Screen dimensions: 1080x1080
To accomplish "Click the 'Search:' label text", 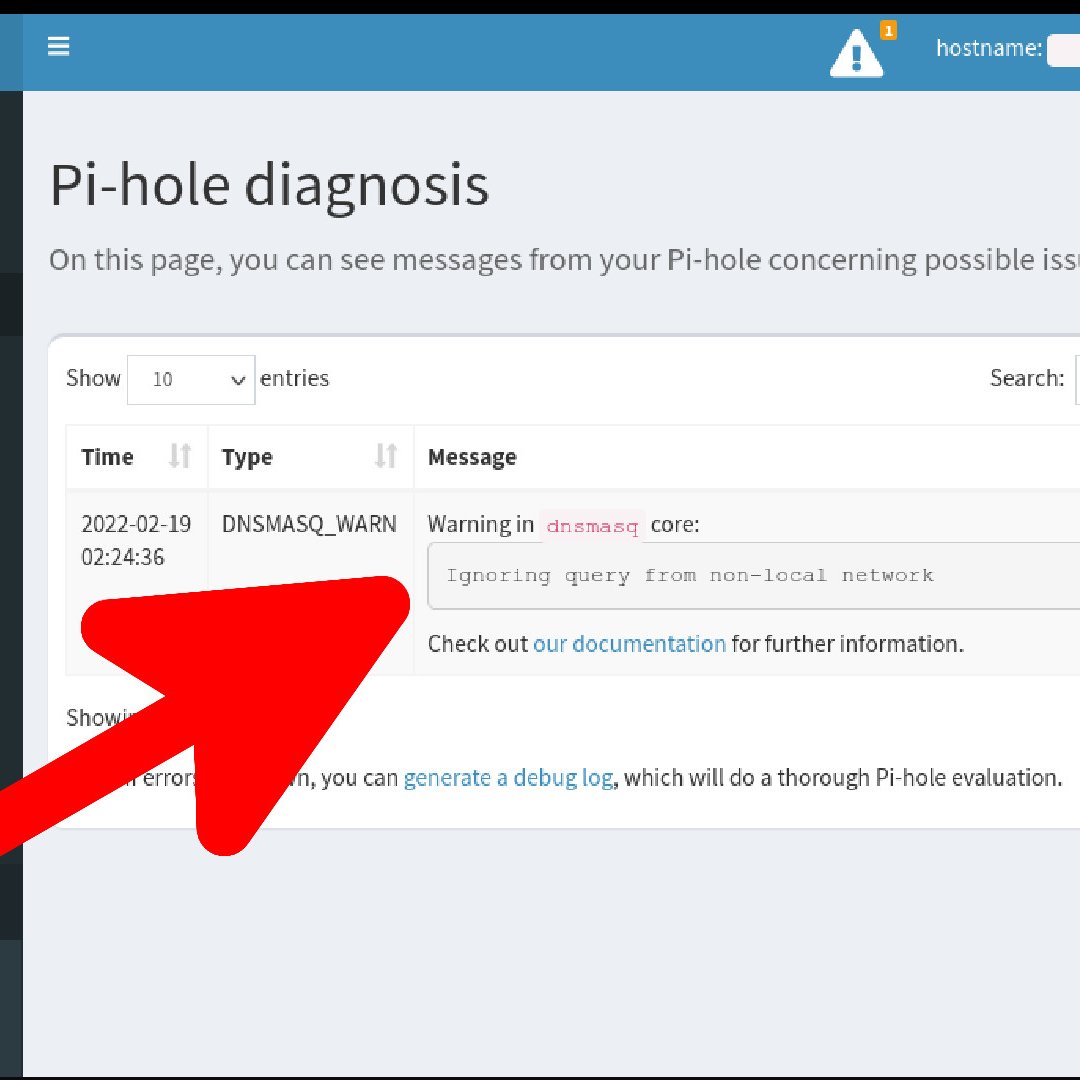I will [1026, 378].
